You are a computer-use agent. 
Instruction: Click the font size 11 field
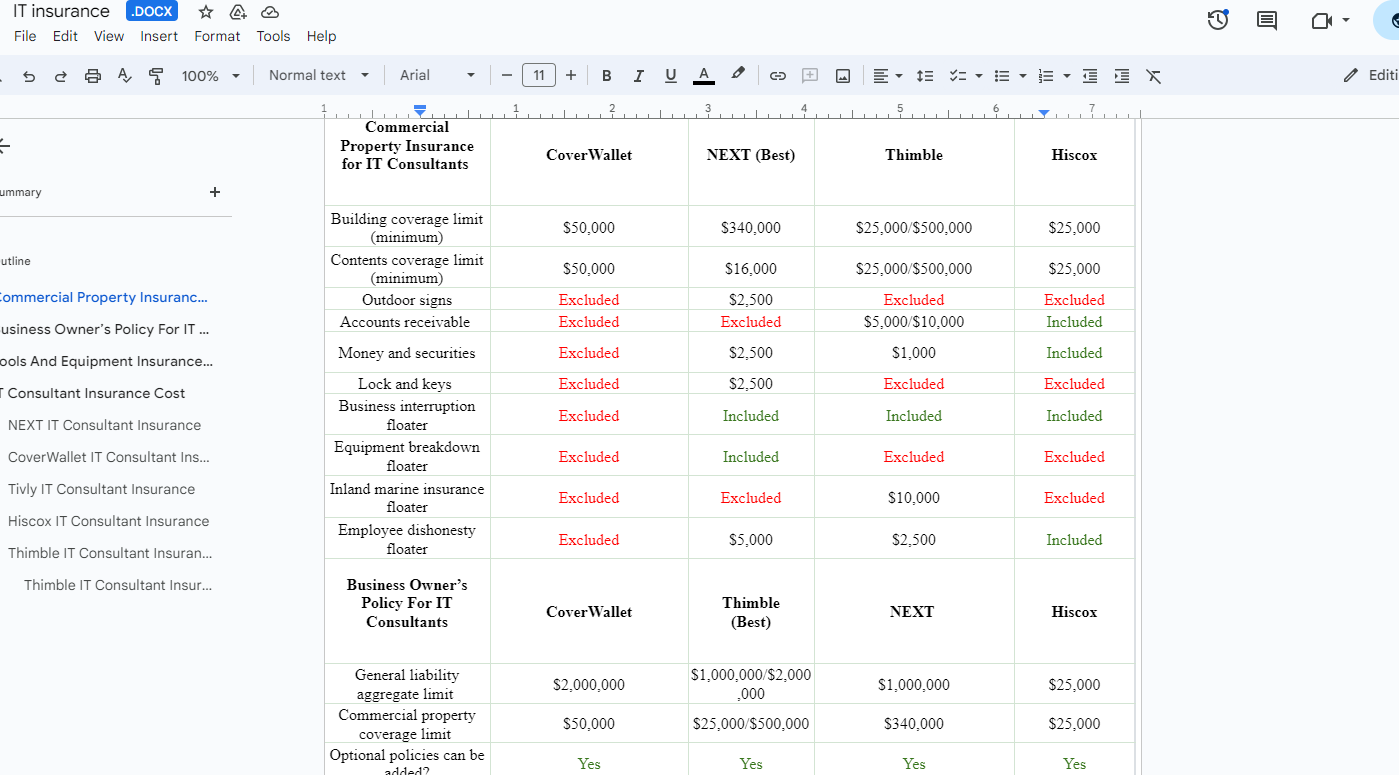[x=539, y=76]
